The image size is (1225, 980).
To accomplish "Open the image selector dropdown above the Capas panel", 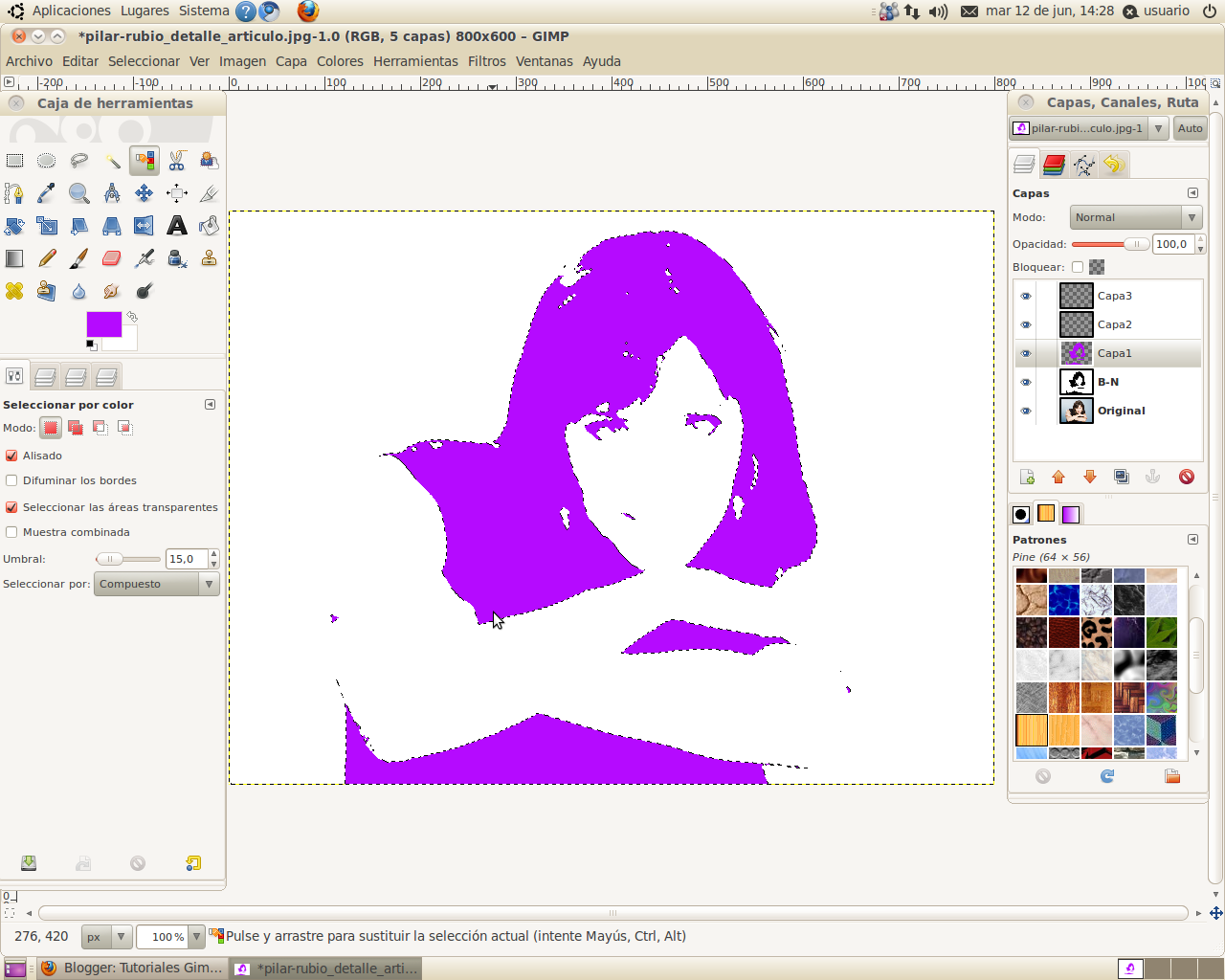I will tap(1082, 127).
